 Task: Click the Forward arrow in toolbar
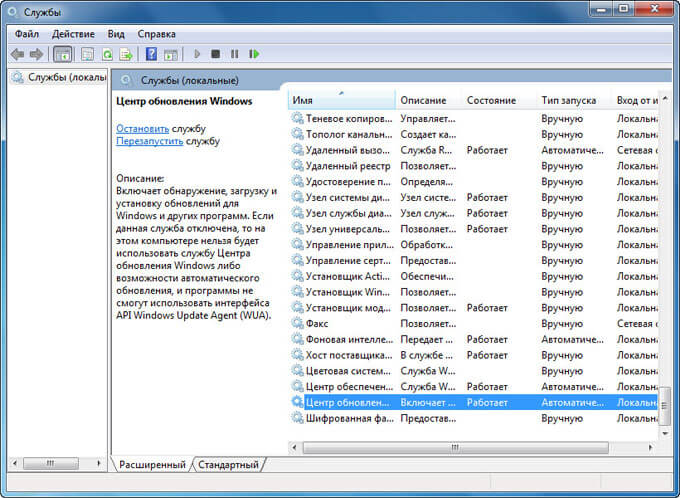pos(36,54)
